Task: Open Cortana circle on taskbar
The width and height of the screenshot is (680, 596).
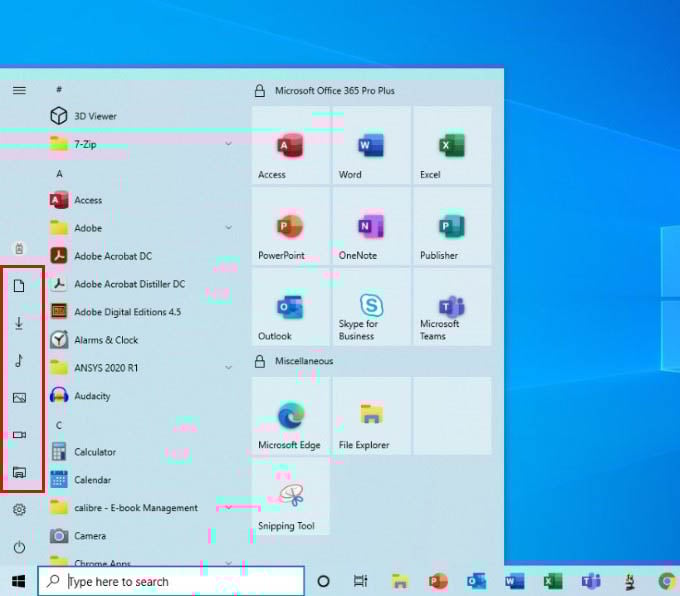Action: point(324,581)
